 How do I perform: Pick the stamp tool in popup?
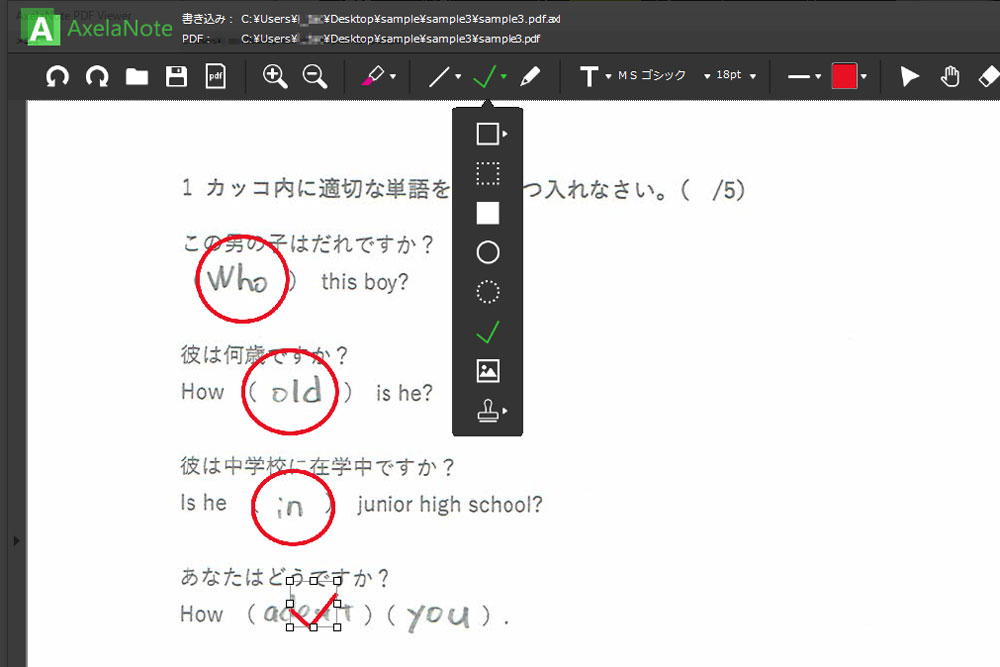pos(490,411)
